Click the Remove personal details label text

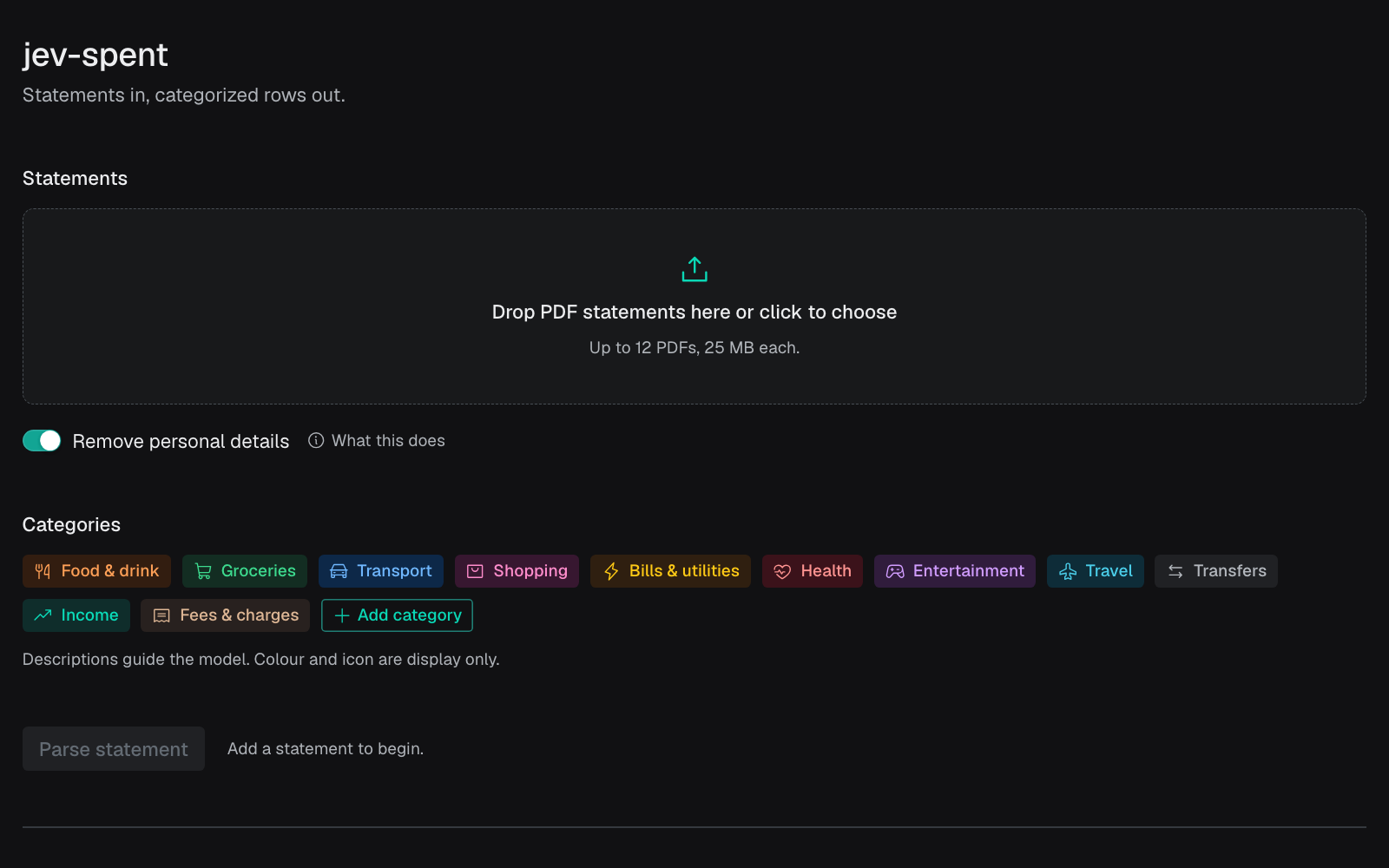pyautogui.click(x=181, y=442)
